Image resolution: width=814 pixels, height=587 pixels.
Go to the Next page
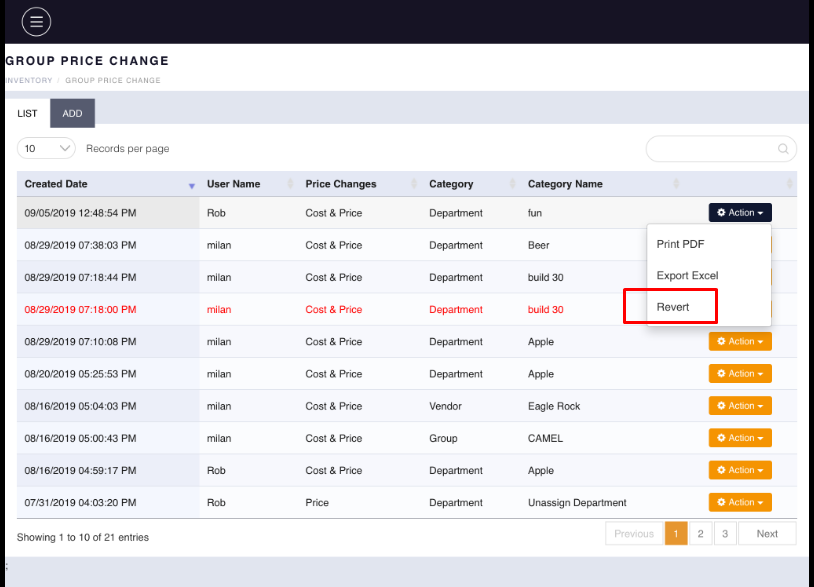coord(767,534)
